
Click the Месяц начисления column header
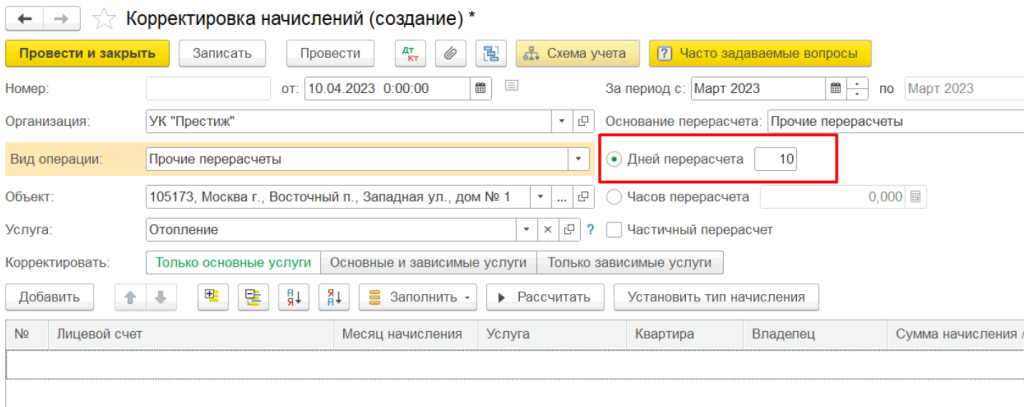[x=405, y=334]
